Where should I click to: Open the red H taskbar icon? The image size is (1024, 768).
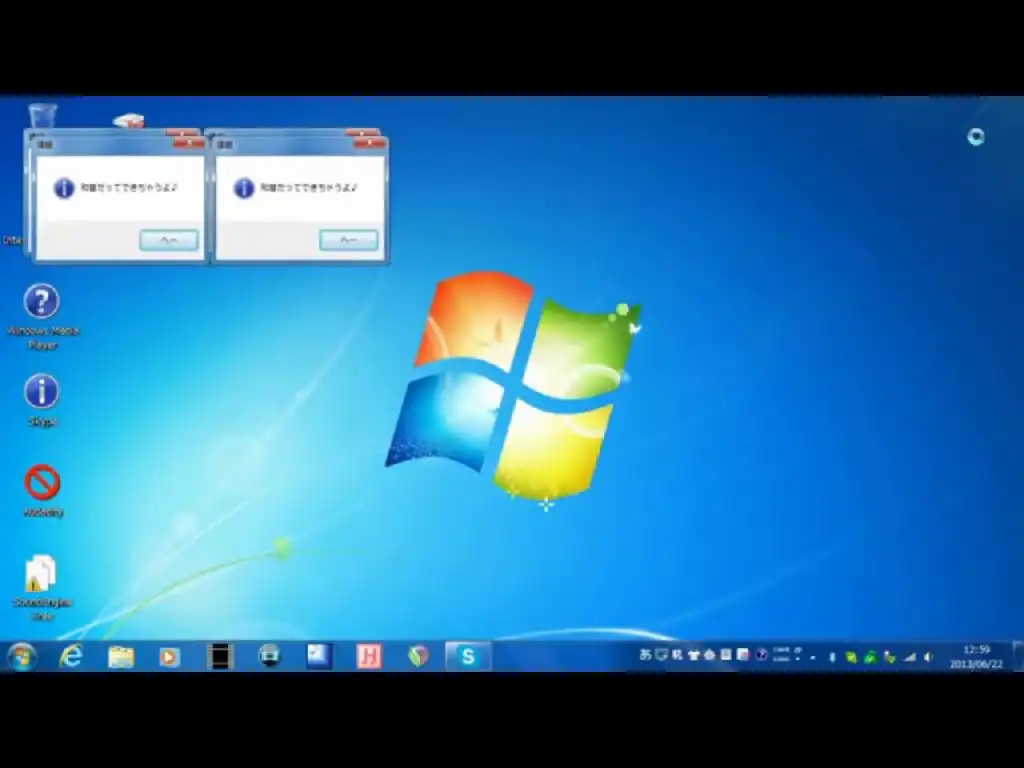pyautogui.click(x=369, y=656)
